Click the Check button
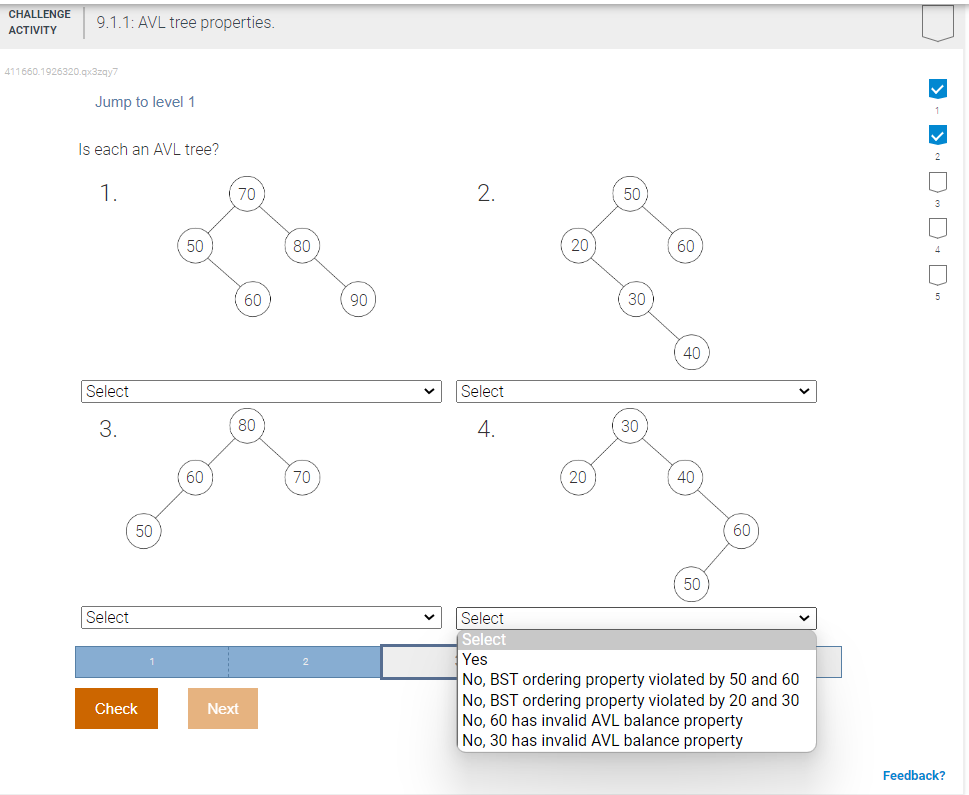Viewport: 969px width, 795px height. (116, 708)
